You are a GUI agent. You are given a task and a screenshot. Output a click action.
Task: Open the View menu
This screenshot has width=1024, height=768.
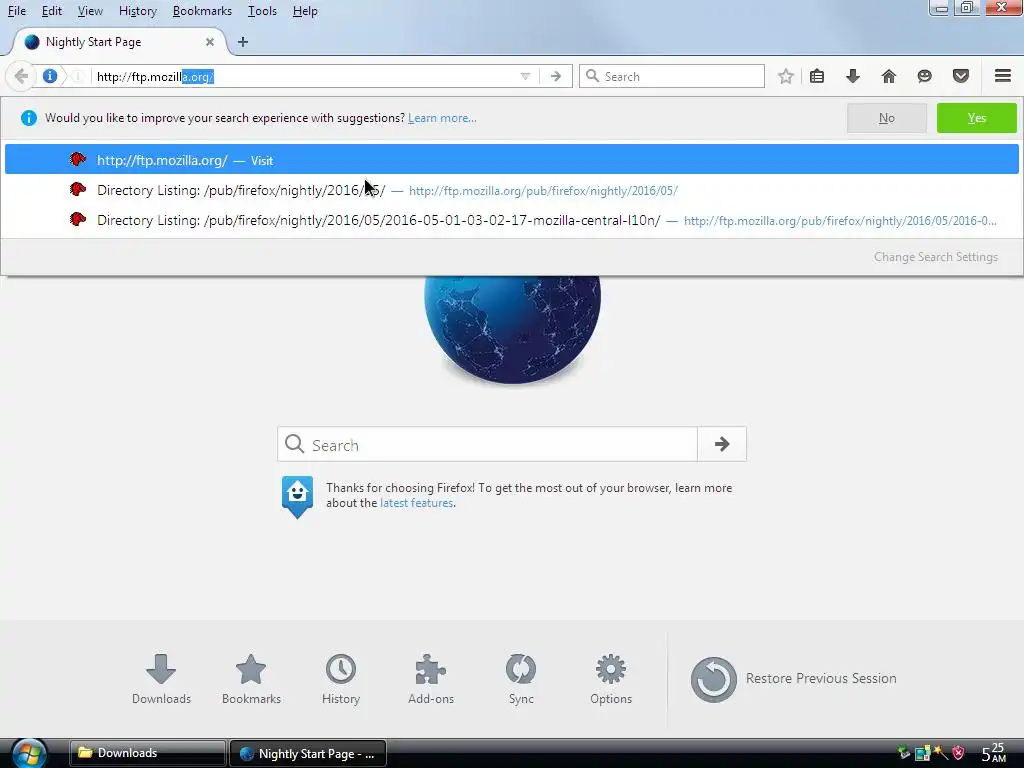(x=90, y=11)
